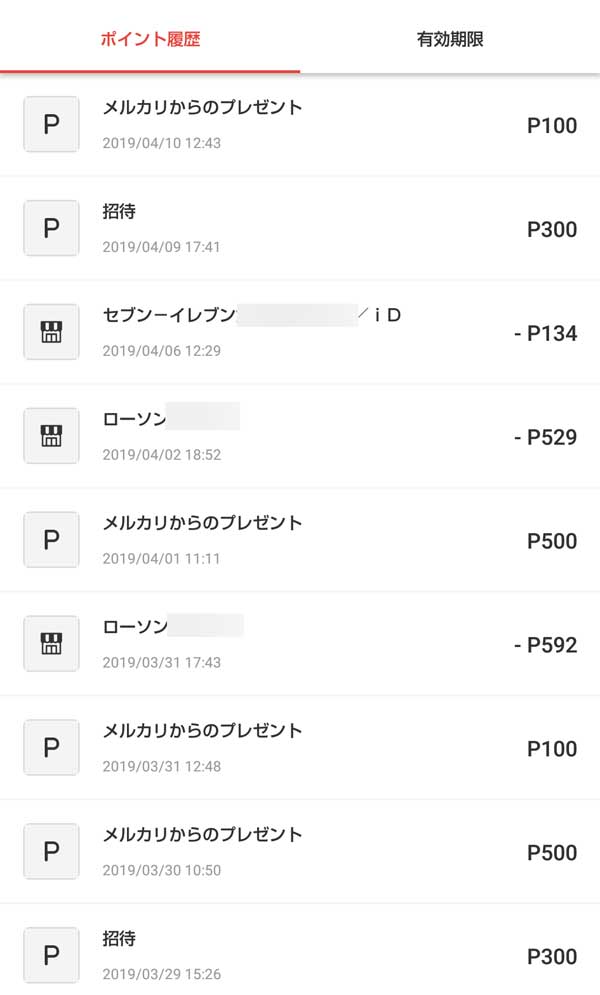Click the - P592 amount
Image resolution: width=600 pixels, height=995 pixels.
tap(545, 646)
